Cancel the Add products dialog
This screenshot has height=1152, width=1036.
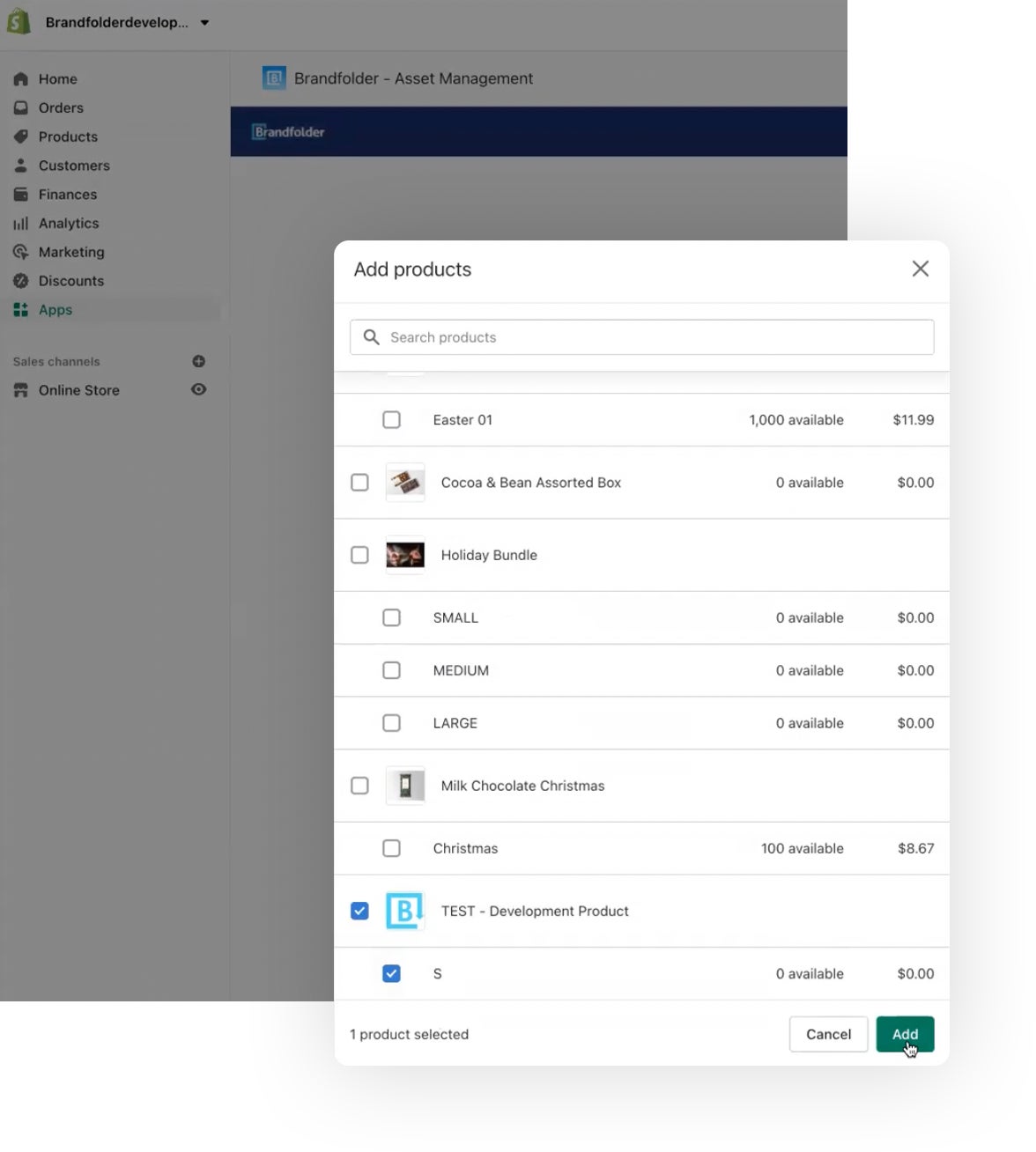(828, 1034)
